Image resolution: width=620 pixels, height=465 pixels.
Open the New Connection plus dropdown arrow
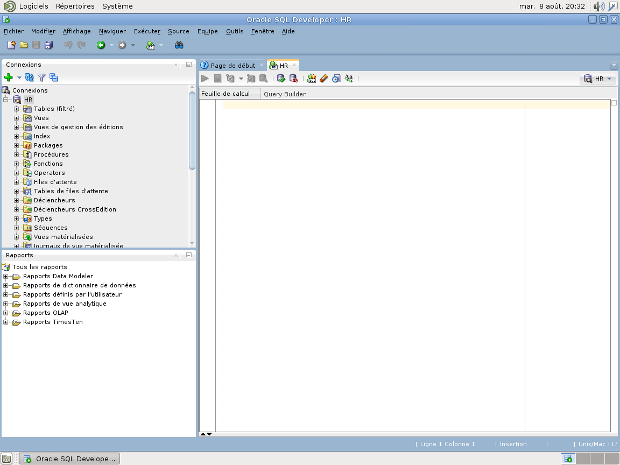pyautogui.click(x=19, y=78)
